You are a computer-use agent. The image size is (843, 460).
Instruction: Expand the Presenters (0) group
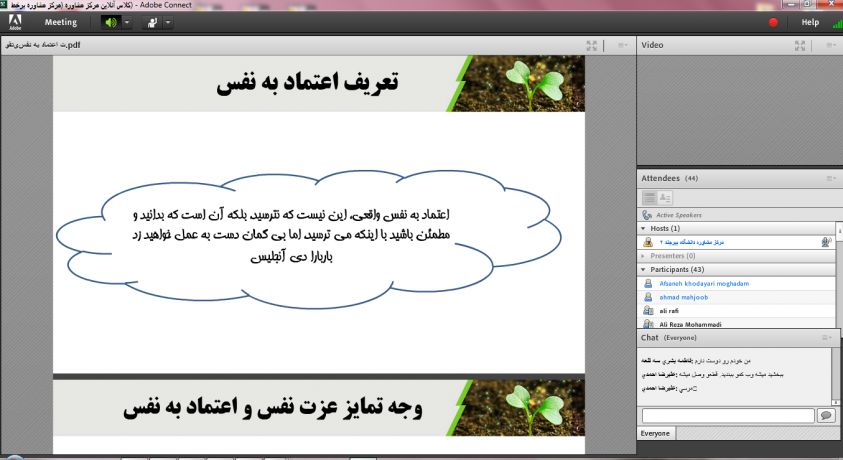(x=643, y=256)
